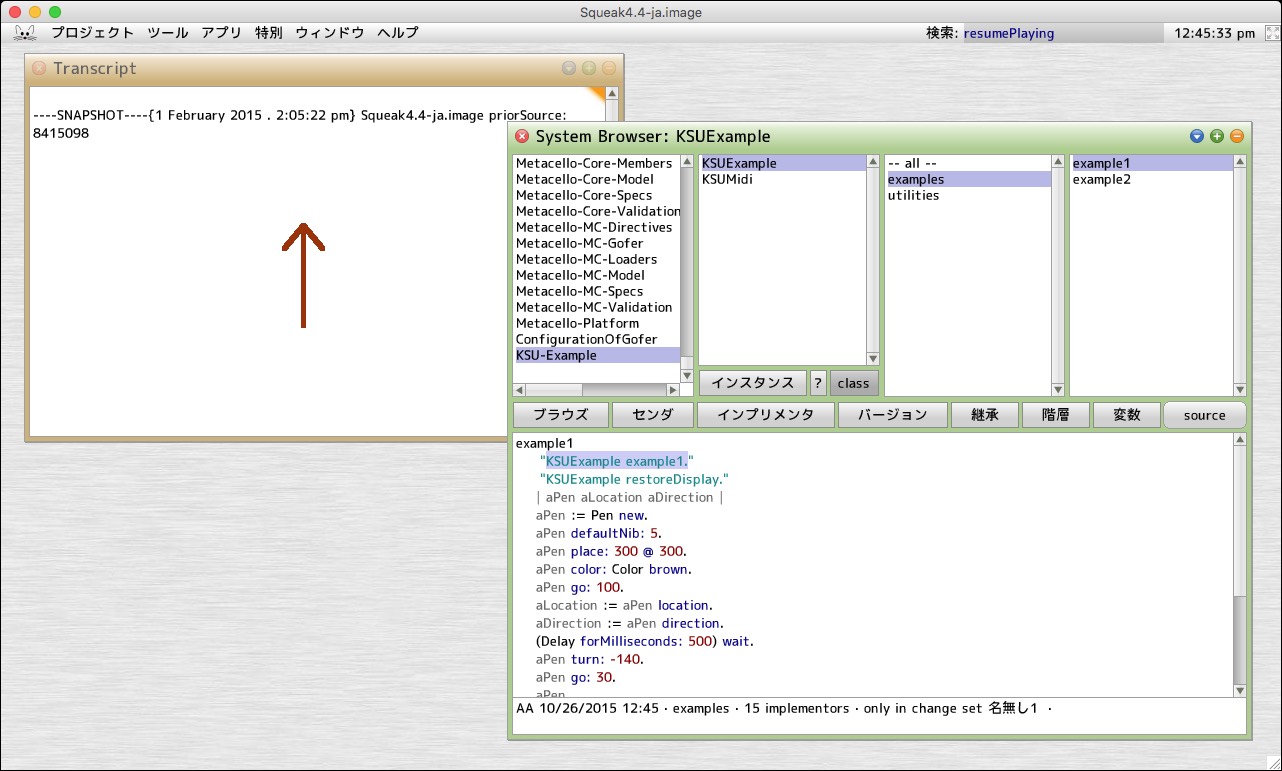1282x771 pixels.
Task: Select method example2
Action: [1152, 179]
